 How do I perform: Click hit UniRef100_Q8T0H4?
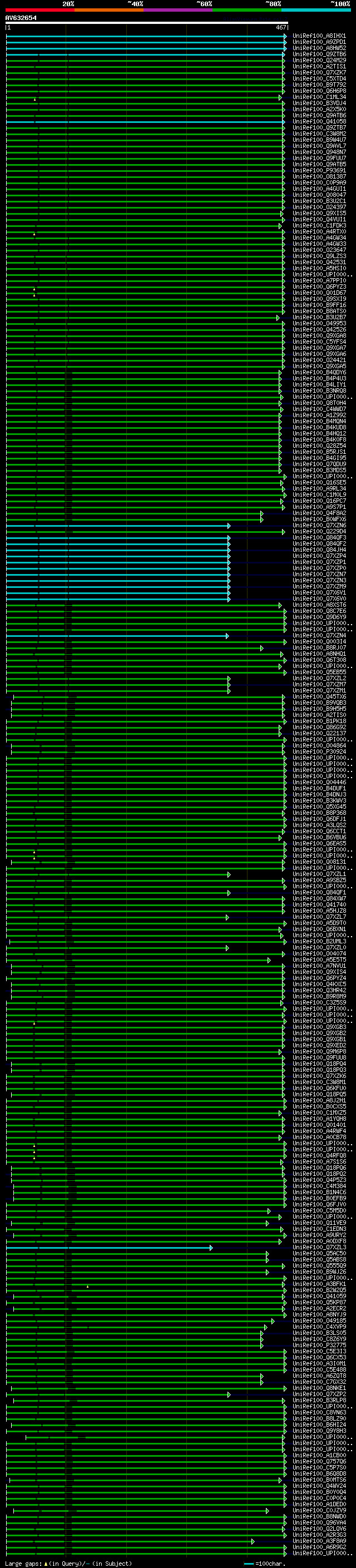pos(319,403)
